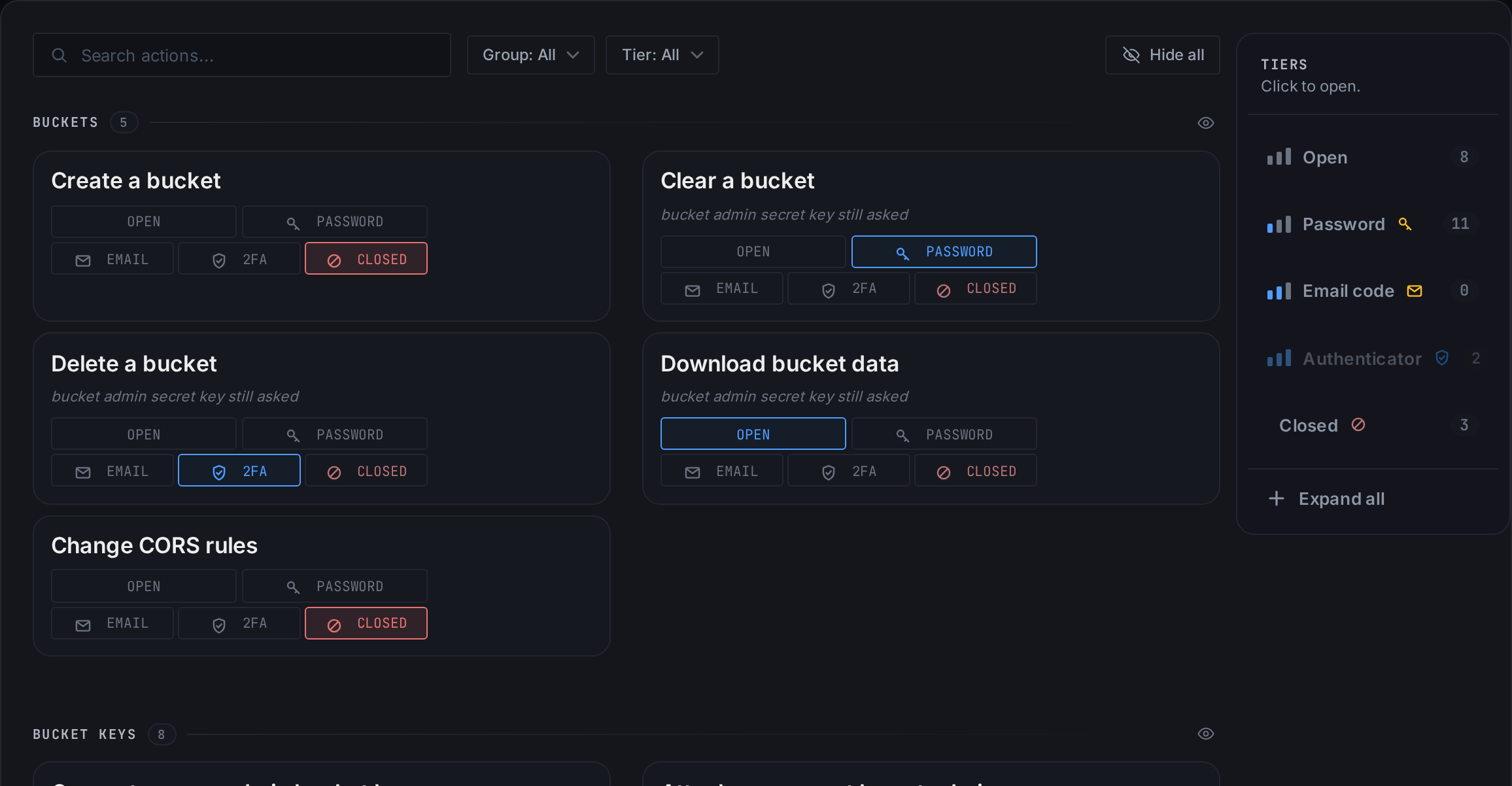The width and height of the screenshot is (1512, 786).
Task: Toggle visibility of the Buckets section
Action: pos(1206,123)
